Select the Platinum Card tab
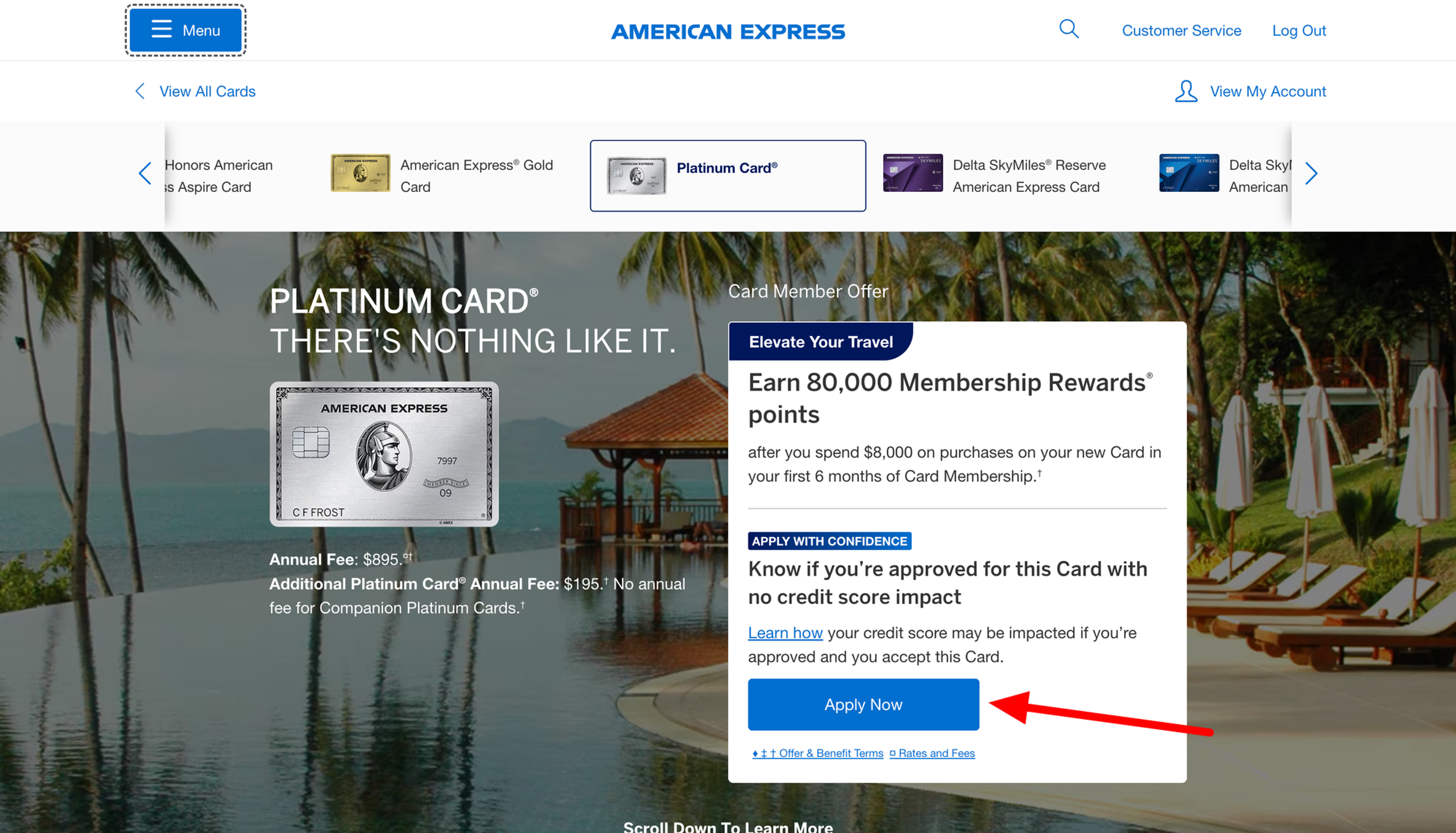The width and height of the screenshot is (1456, 833). click(x=727, y=176)
